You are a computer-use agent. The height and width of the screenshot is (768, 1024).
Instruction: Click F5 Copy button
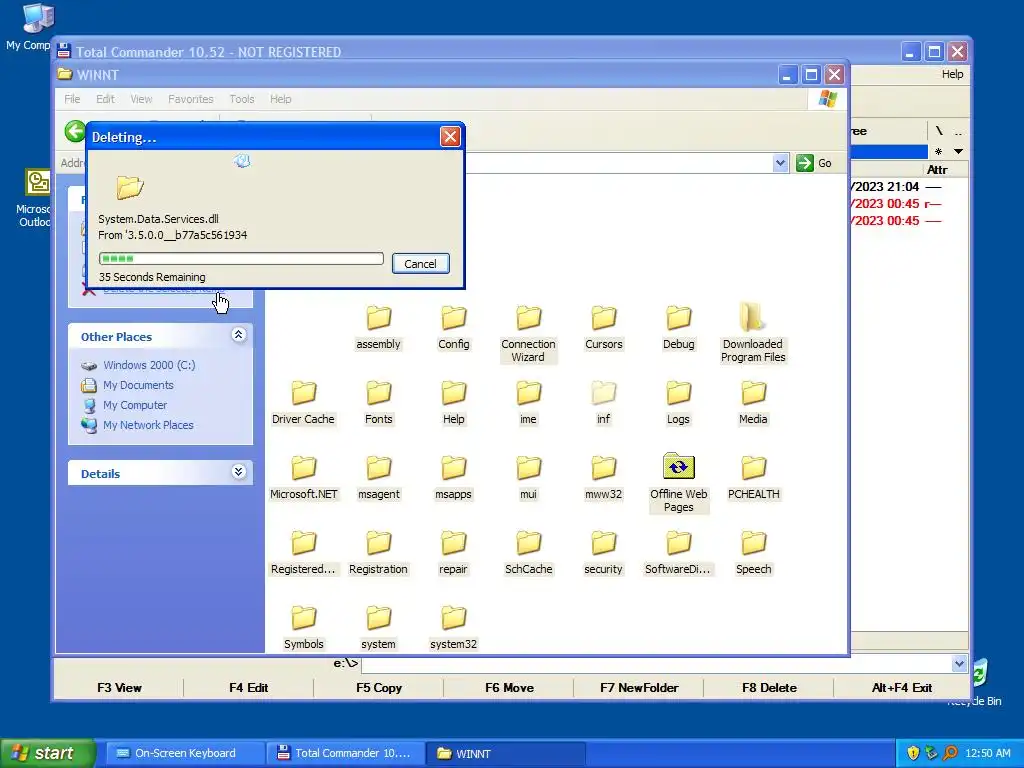pyautogui.click(x=379, y=688)
